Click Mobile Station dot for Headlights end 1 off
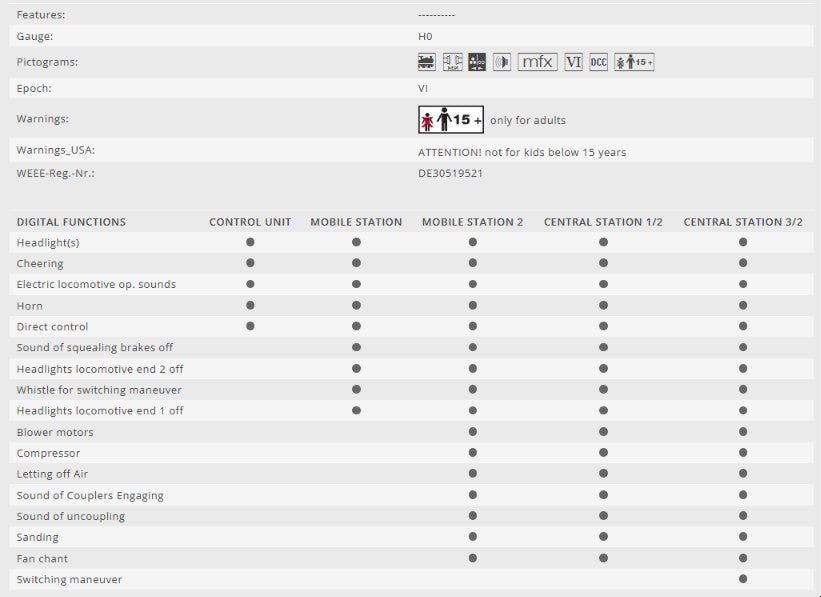 point(357,411)
